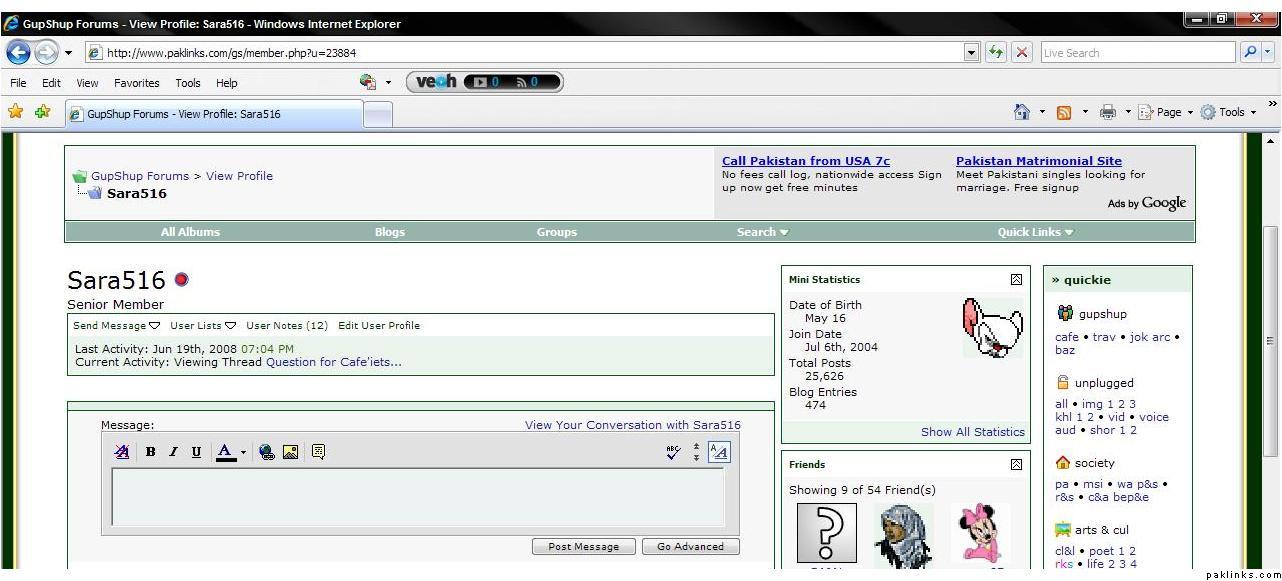1282x581 pixels.
Task: Open the Search dropdown in navbar
Action: 762,232
